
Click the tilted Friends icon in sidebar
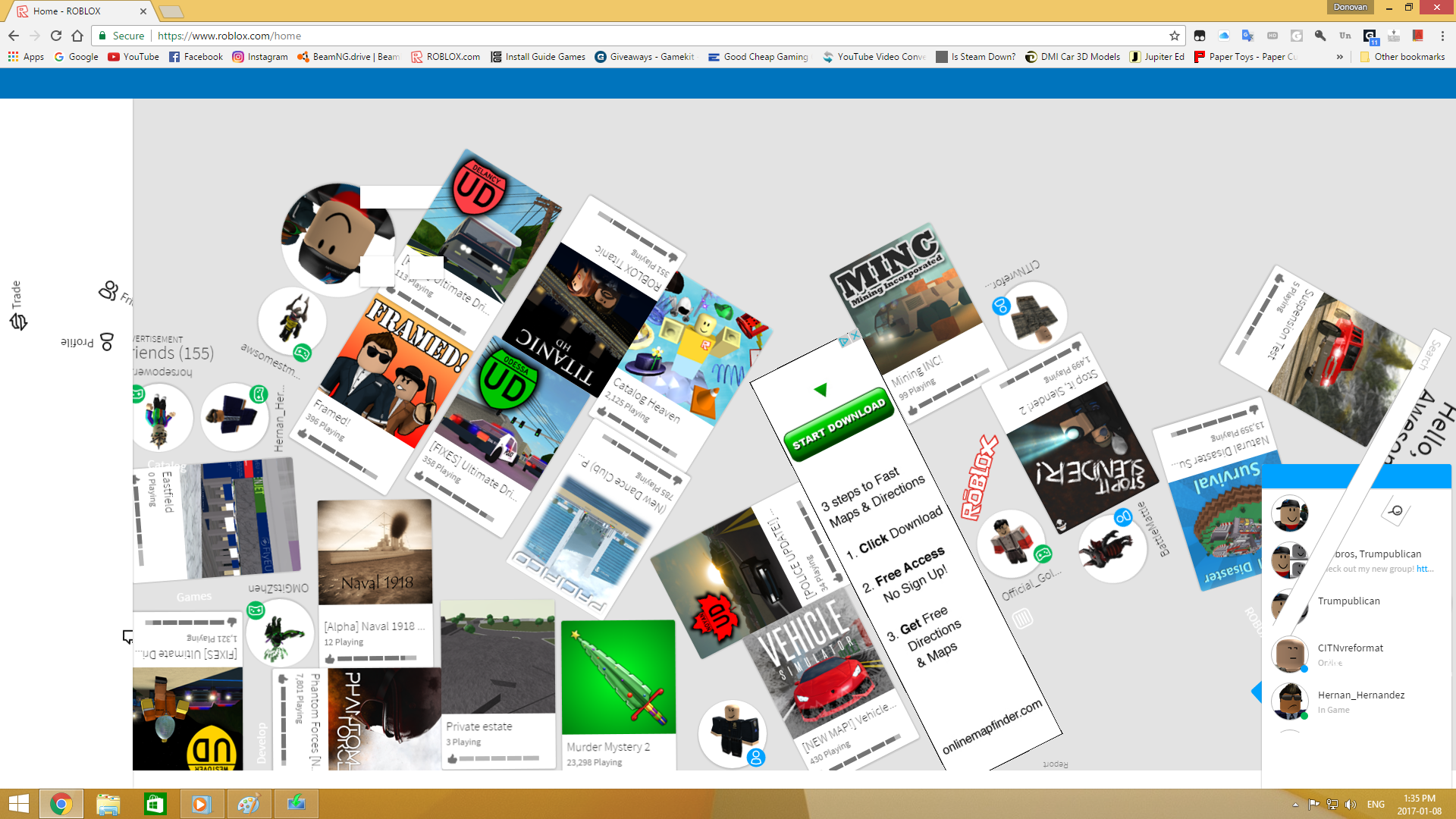[108, 290]
